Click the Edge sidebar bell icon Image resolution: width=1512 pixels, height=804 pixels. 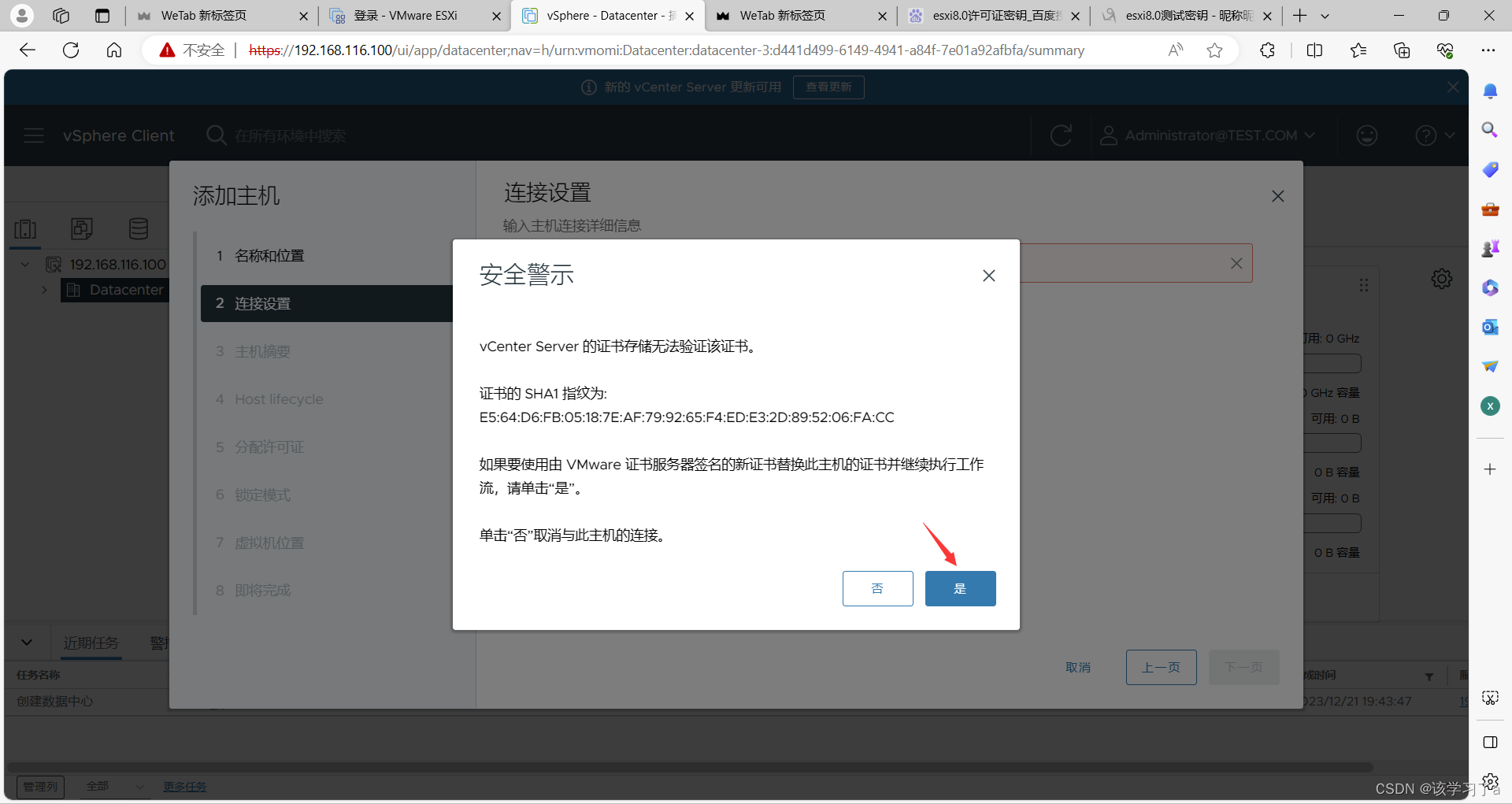[x=1490, y=91]
